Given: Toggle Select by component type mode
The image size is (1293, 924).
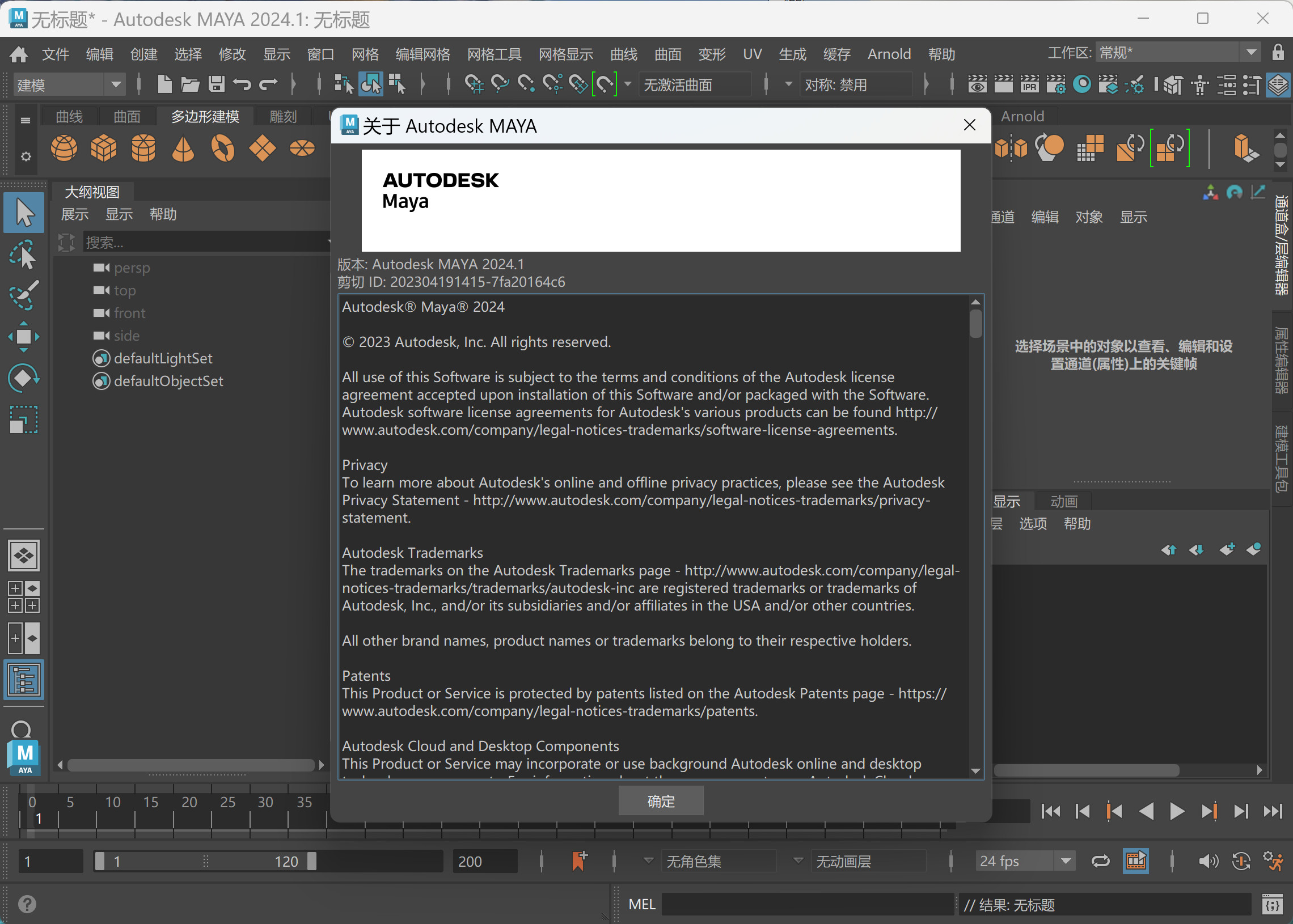Looking at the screenshot, I should tap(396, 85).
